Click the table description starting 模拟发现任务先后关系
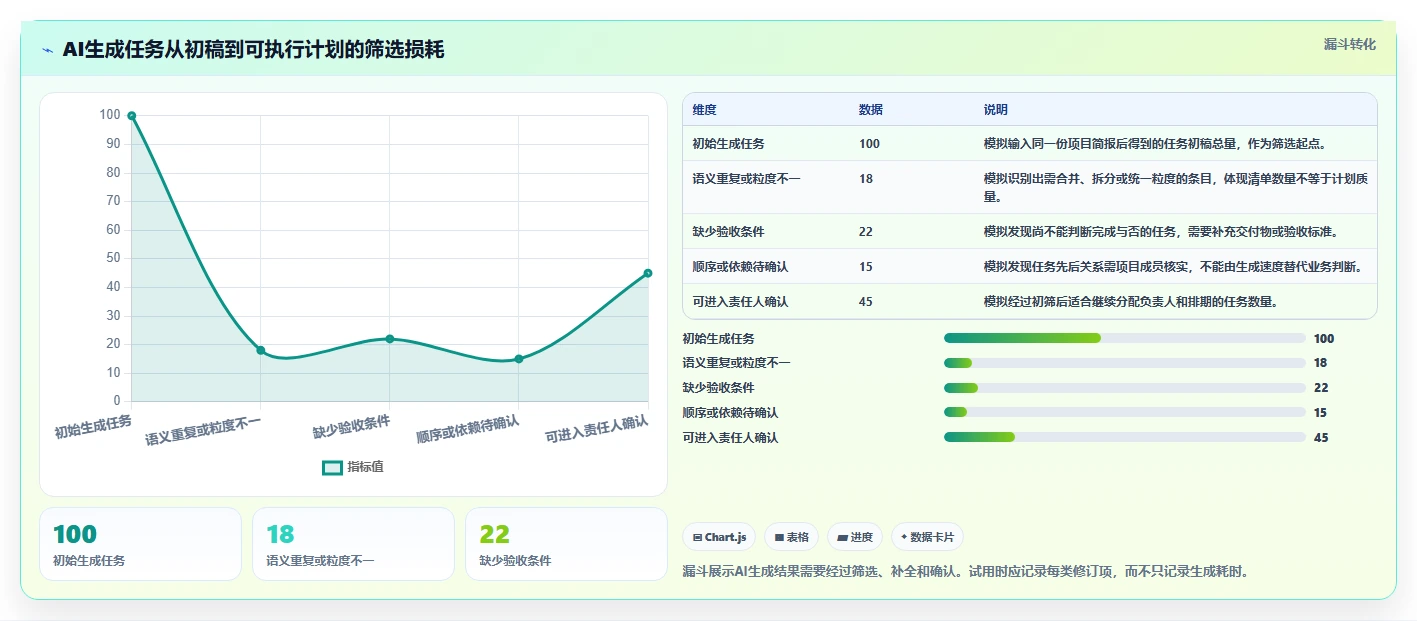 [x=1173, y=267]
